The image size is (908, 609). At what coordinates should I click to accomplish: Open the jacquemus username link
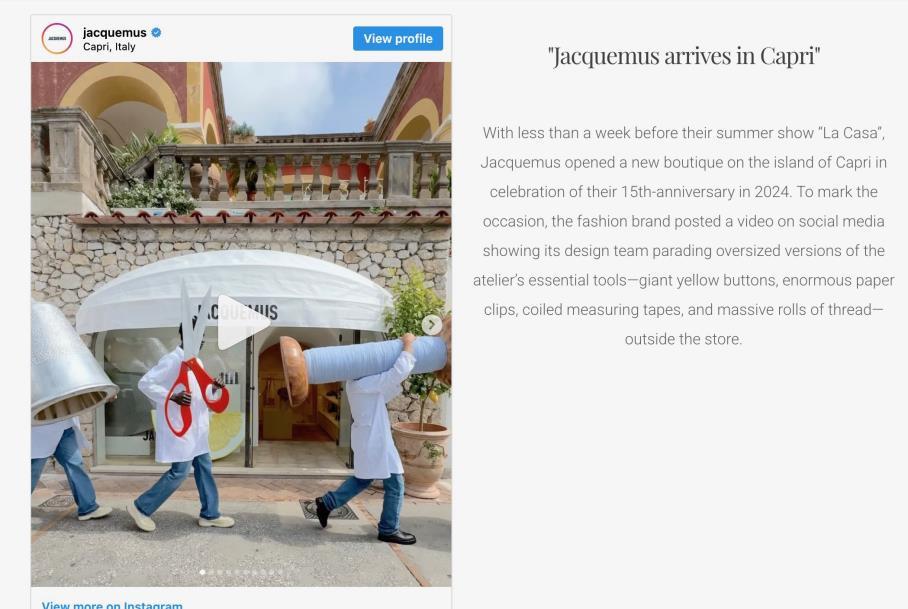pyautogui.click(x=115, y=32)
